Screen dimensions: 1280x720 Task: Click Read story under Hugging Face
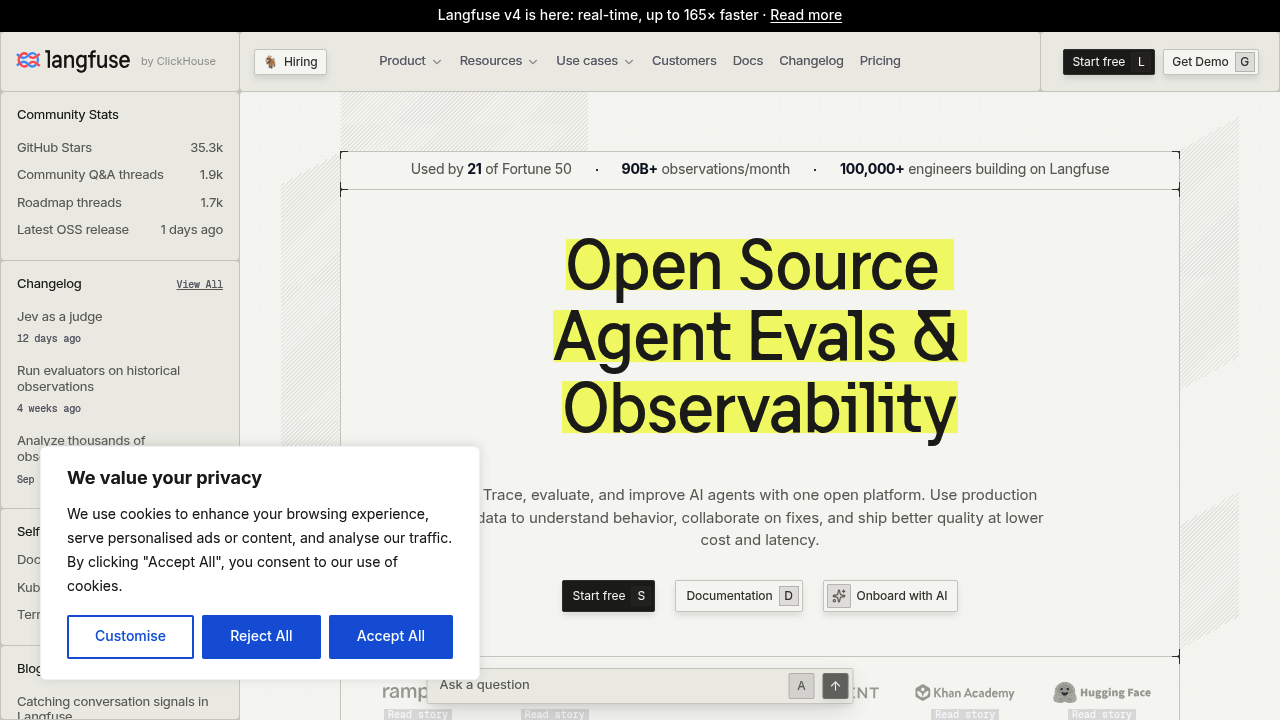coord(1102,714)
